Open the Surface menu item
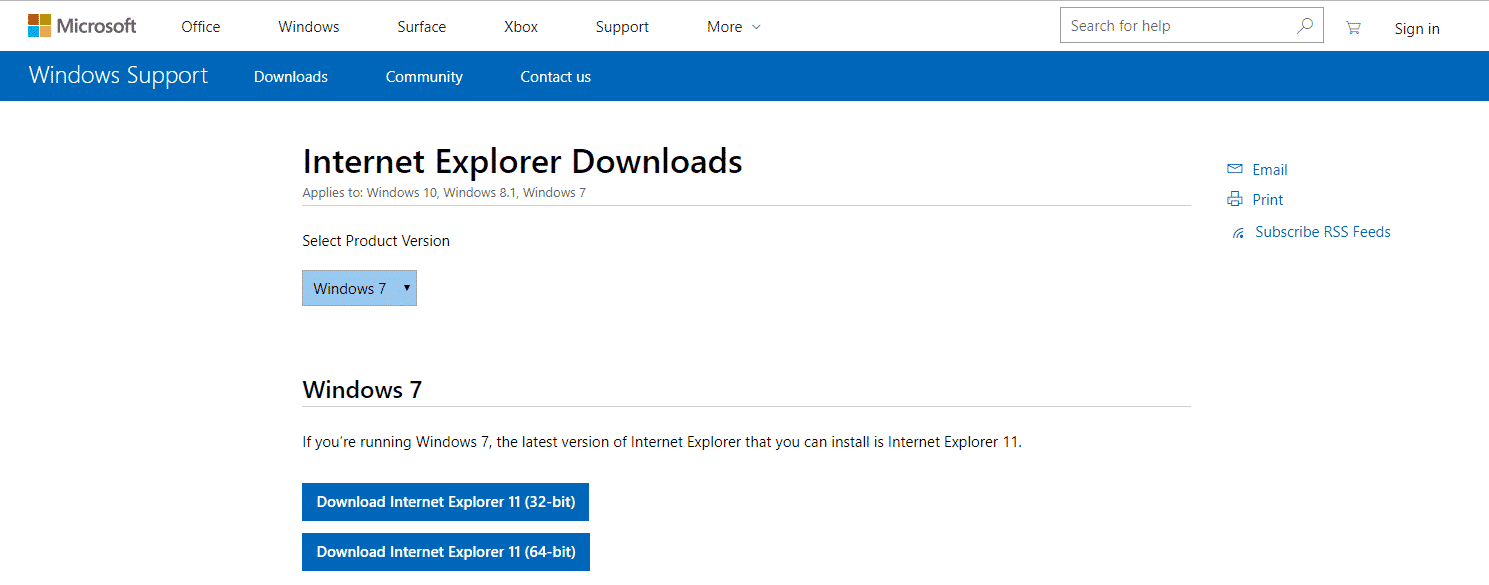 [x=421, y=27]
